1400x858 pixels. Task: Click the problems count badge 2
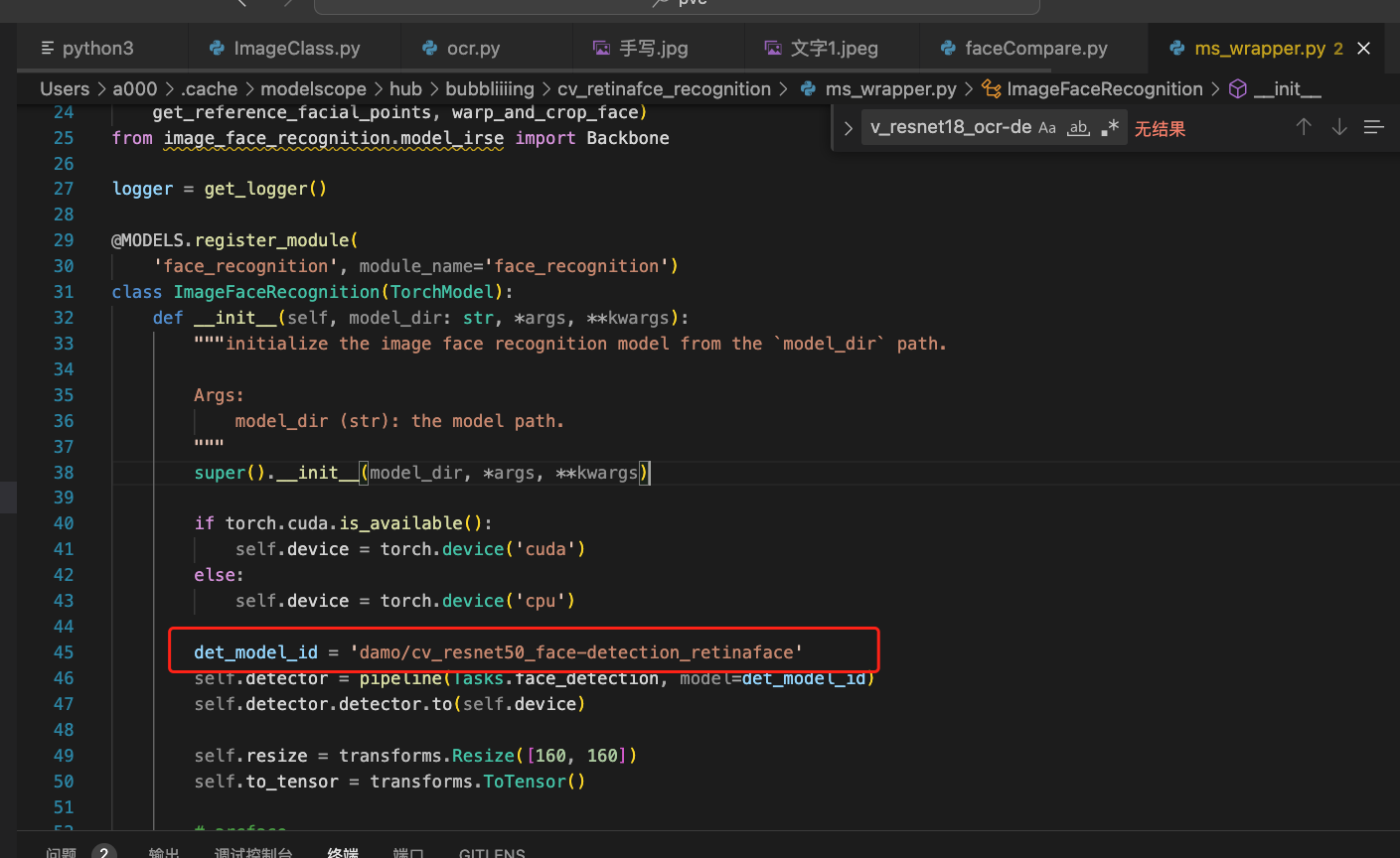coord(103,852)
